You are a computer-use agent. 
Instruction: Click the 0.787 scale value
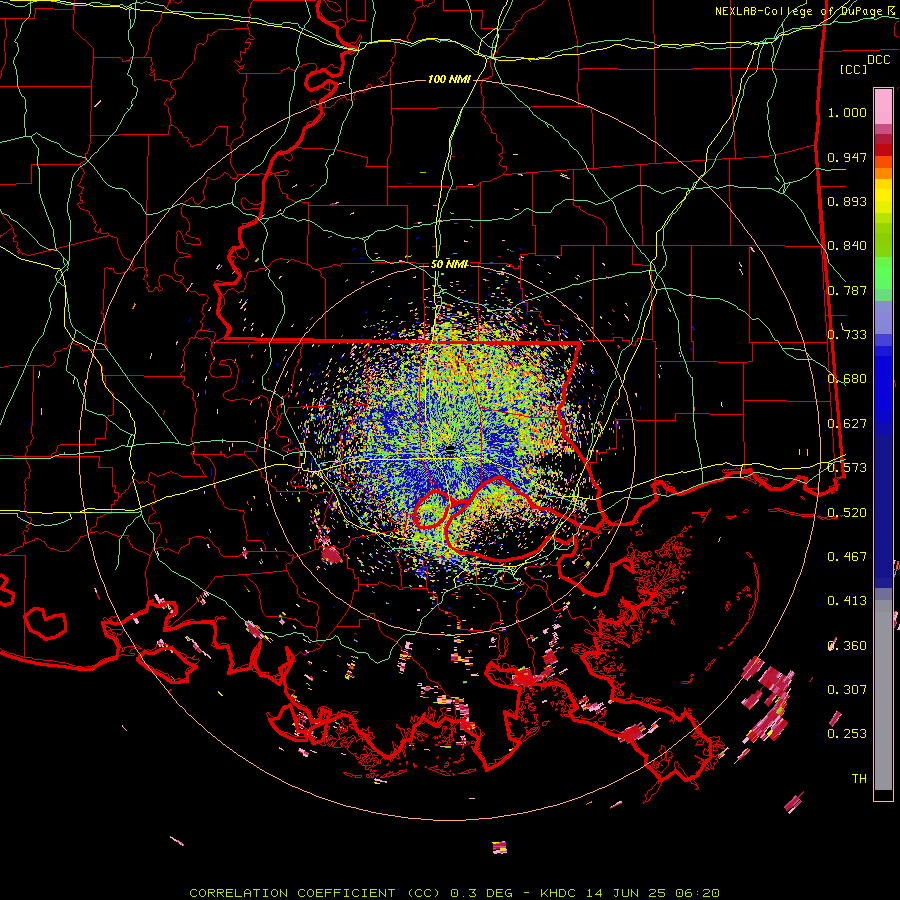pyautogui.click(x=847, y=290)
